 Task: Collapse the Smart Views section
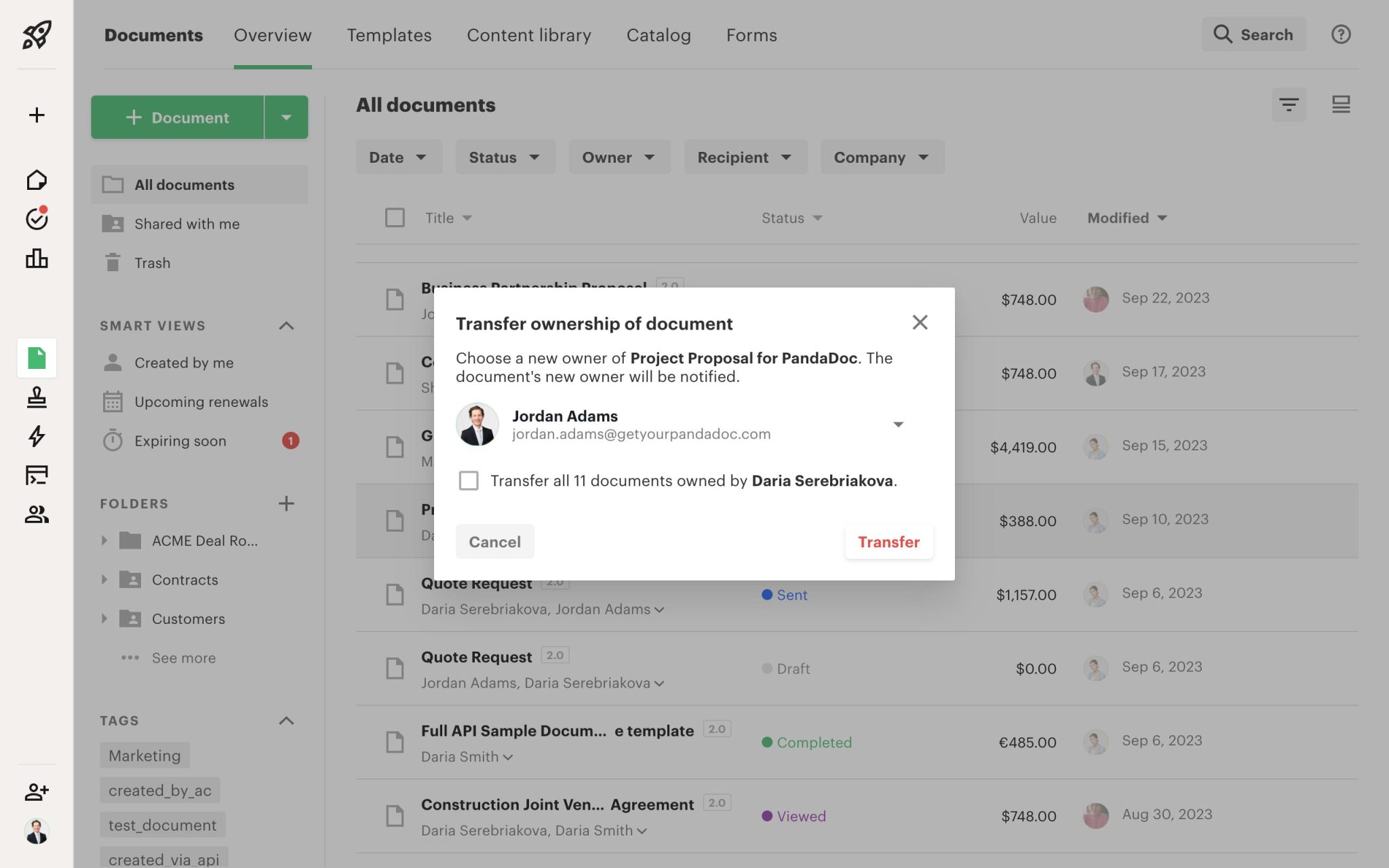286,326
